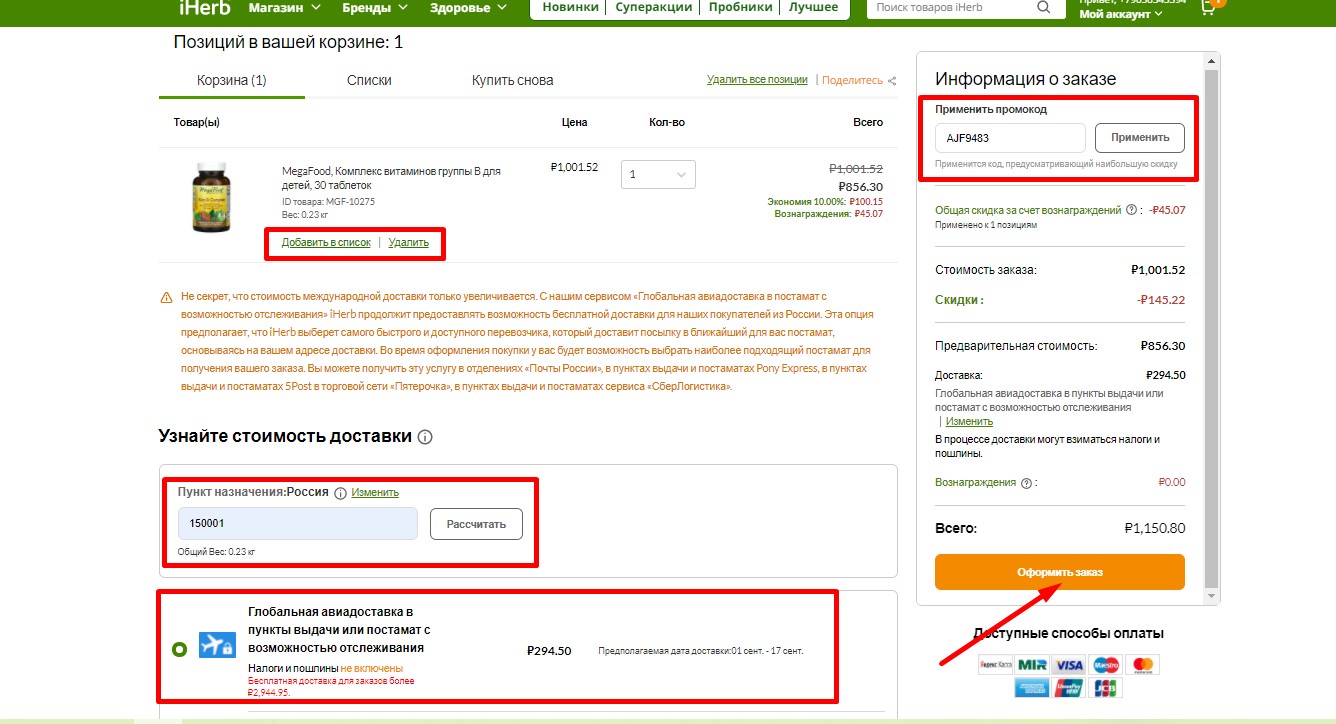Switch to the Купить снова tab
The width and height of the screenshot is (1336, 724).
(x=512, y=80)
